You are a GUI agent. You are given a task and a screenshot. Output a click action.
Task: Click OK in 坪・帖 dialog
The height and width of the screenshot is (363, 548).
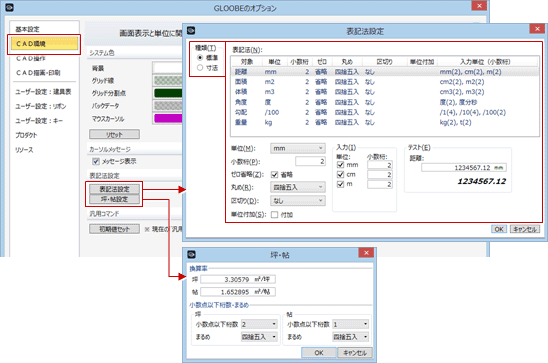[x=319, y=353]
